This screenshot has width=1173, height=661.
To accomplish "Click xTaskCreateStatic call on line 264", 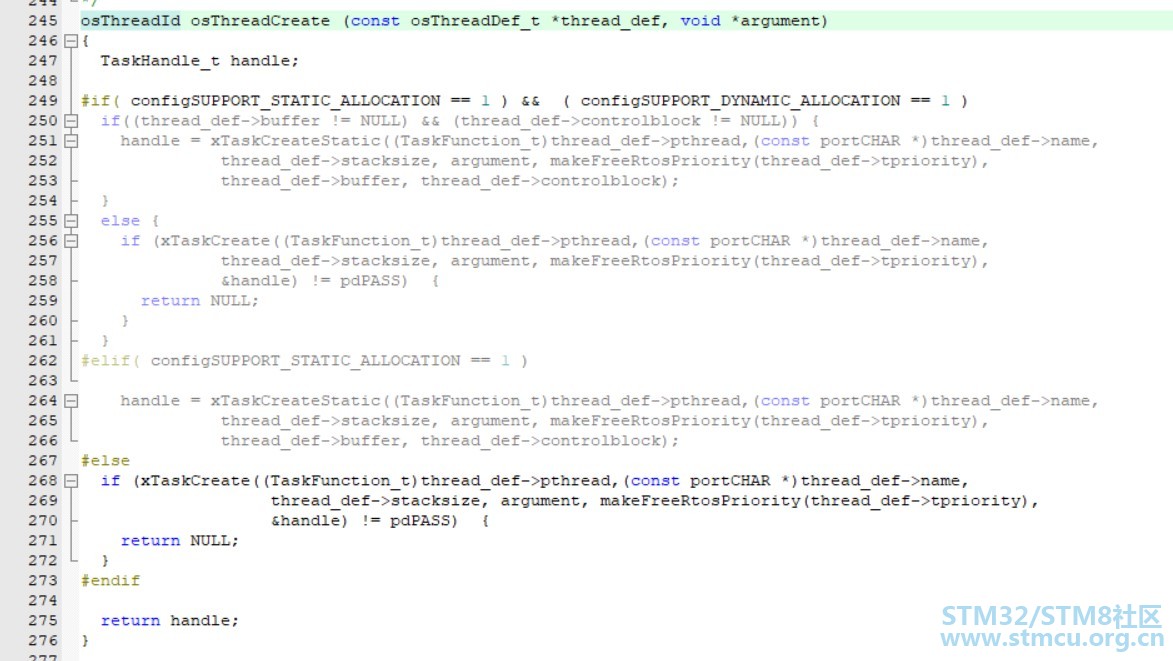I will [x=295, y=401].
